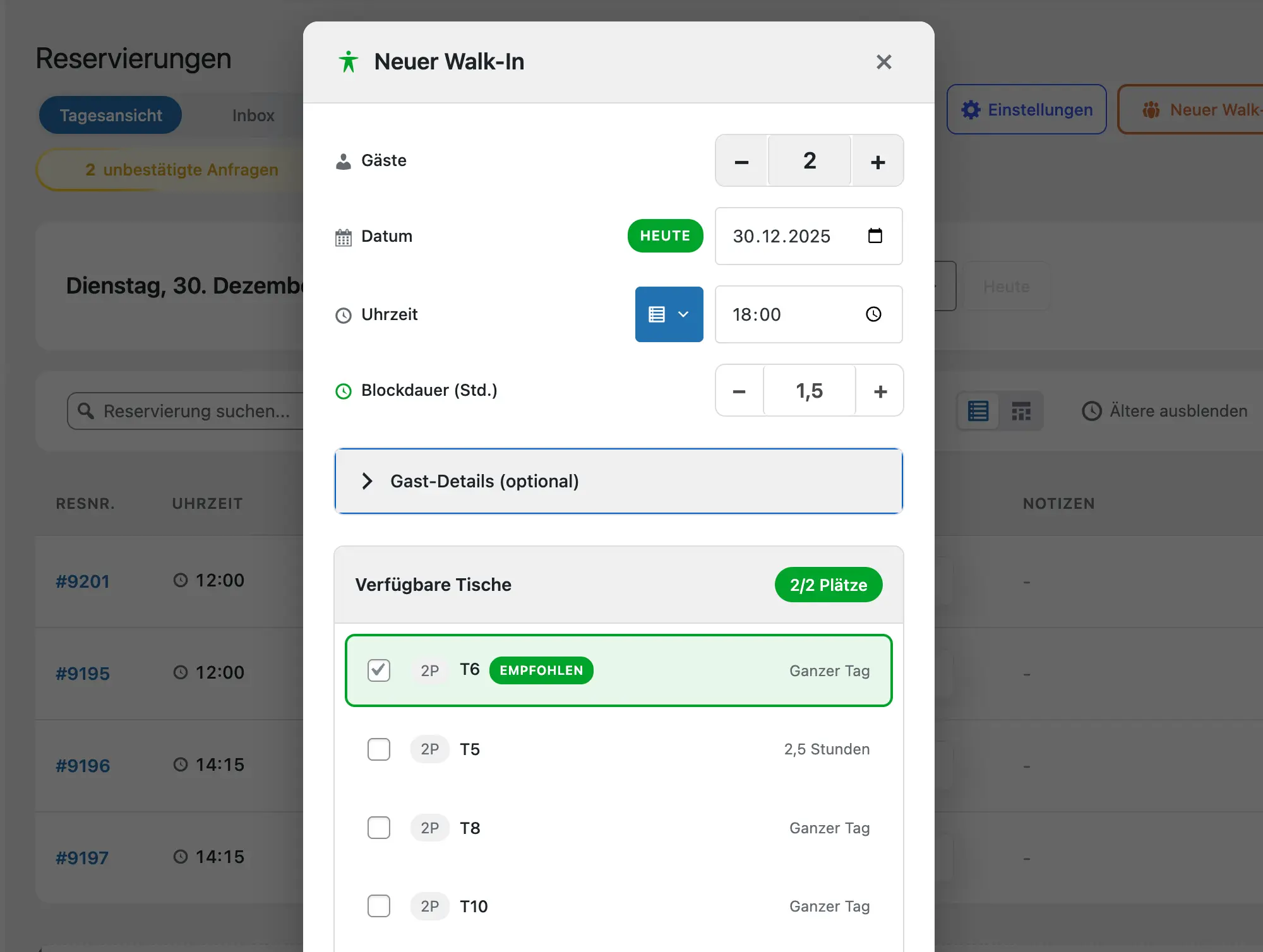Open the Inbox tab
This screenshot has height=952, width=1263.
tap(253, 115)
